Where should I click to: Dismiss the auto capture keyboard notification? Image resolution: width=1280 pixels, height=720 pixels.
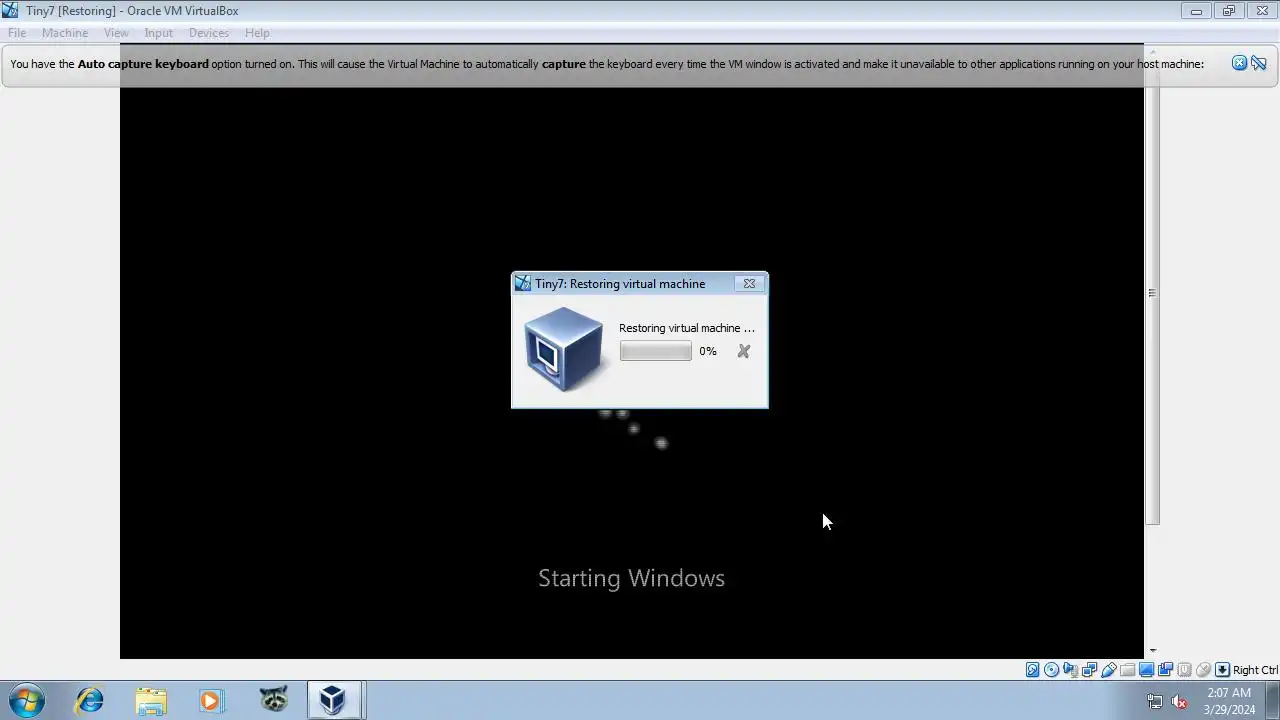[x=1240, y=63]
